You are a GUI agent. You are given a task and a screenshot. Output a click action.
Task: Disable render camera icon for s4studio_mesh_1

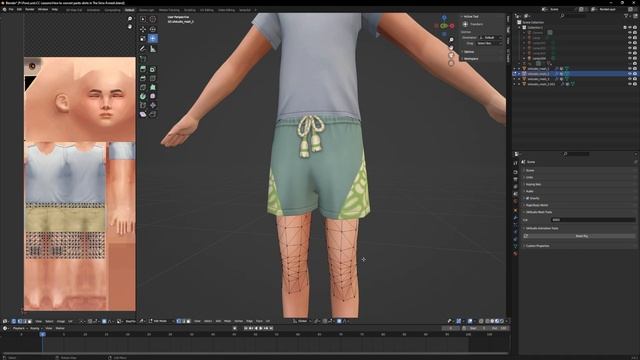(x=635, y=69)
